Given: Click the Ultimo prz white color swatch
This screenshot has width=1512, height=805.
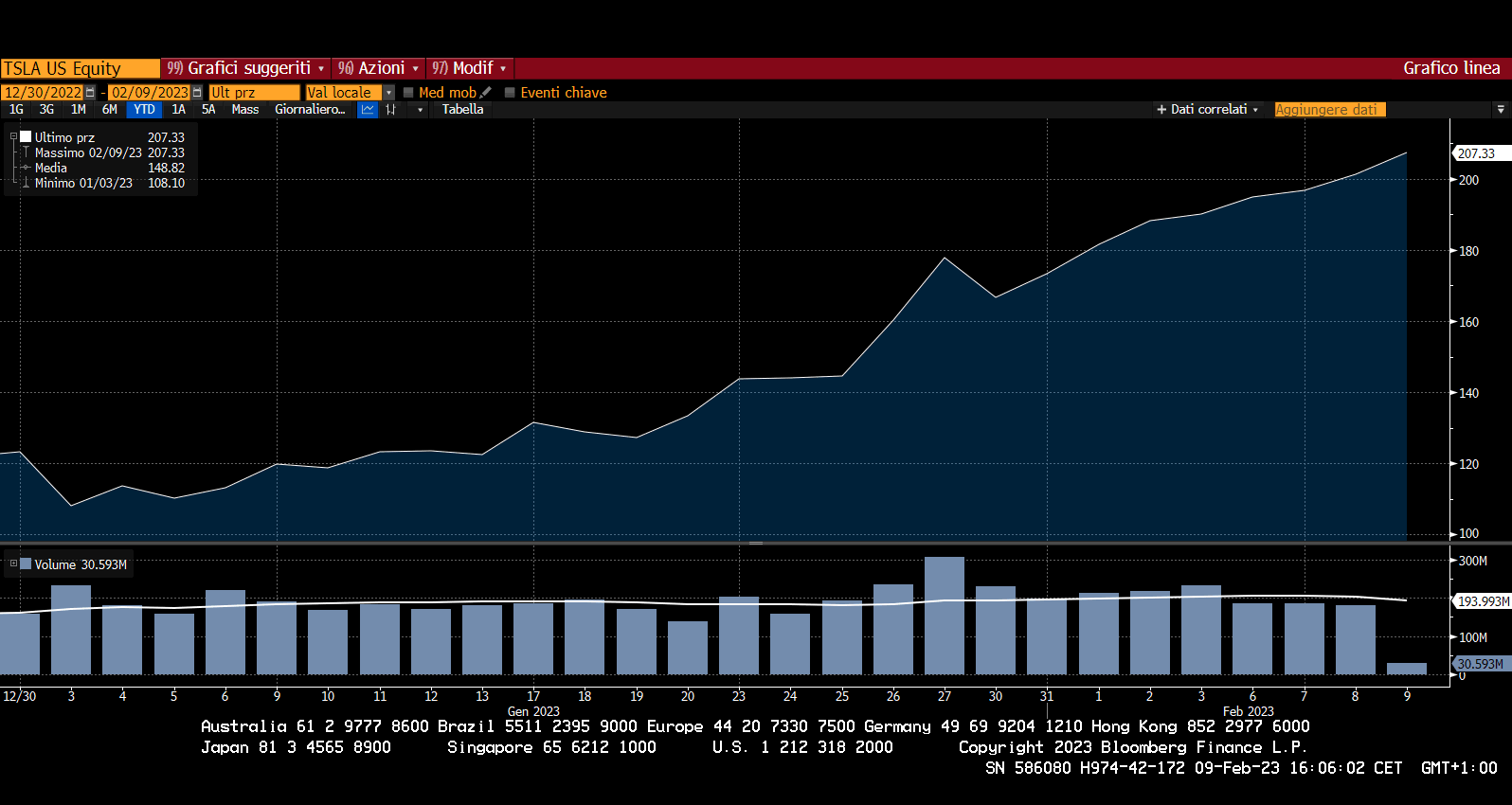Looking at the screenshot, I should tap(27, 136).
